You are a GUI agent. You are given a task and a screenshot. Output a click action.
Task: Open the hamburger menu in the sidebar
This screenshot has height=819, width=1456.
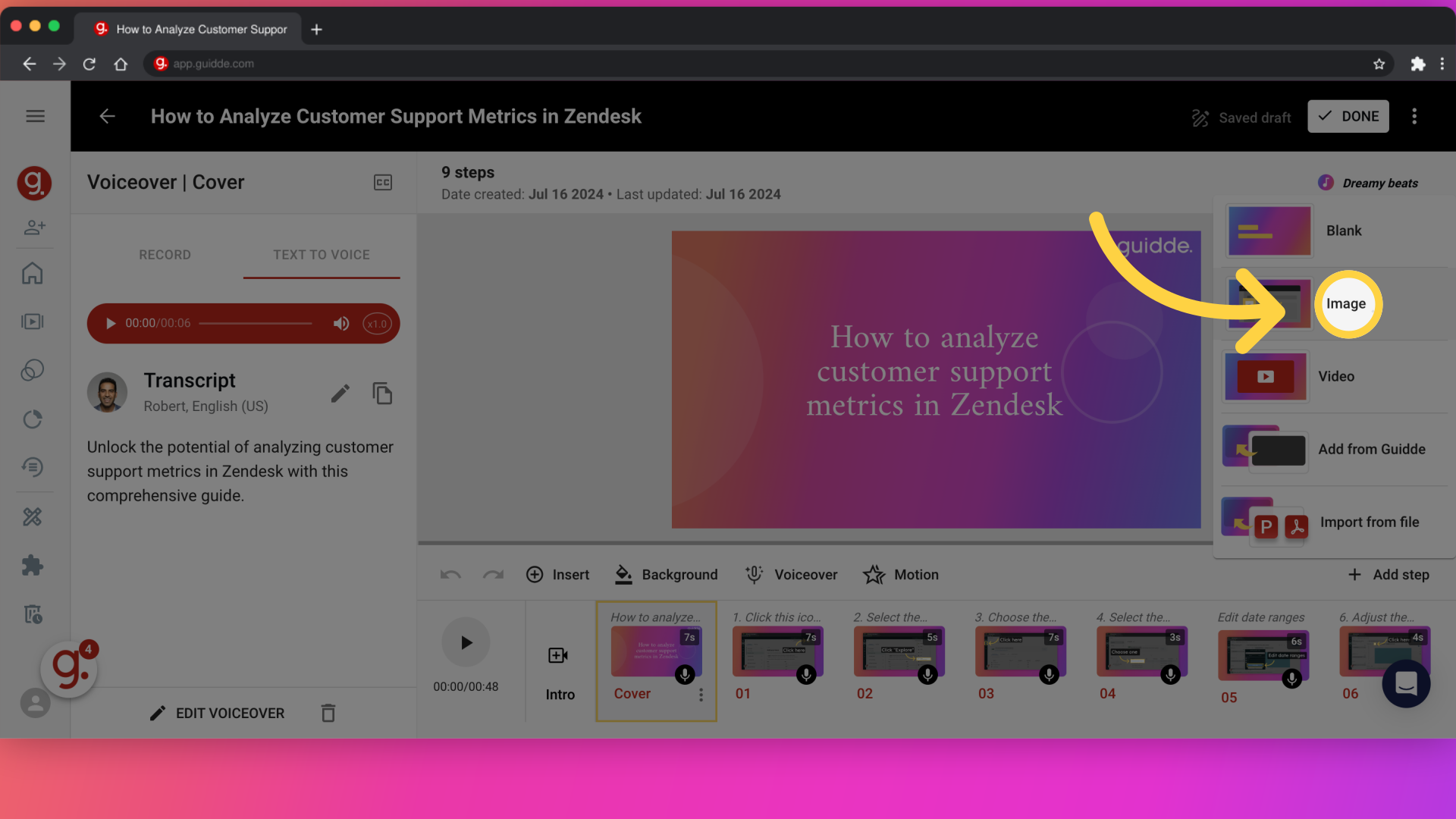click(35, 116)
